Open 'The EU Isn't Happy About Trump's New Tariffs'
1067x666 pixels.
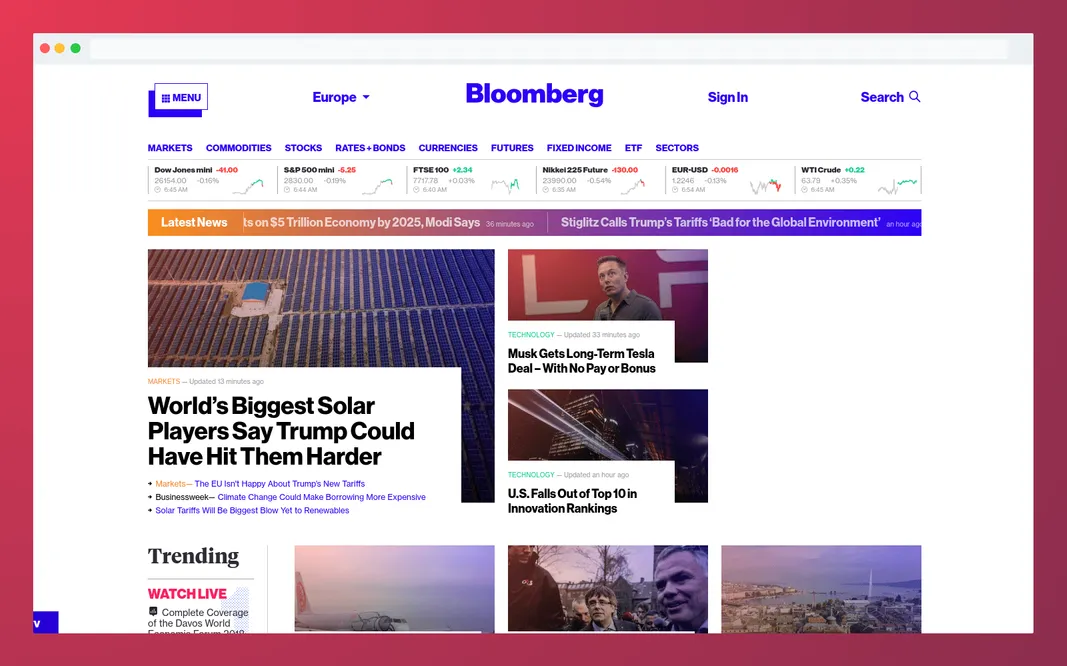280,484
